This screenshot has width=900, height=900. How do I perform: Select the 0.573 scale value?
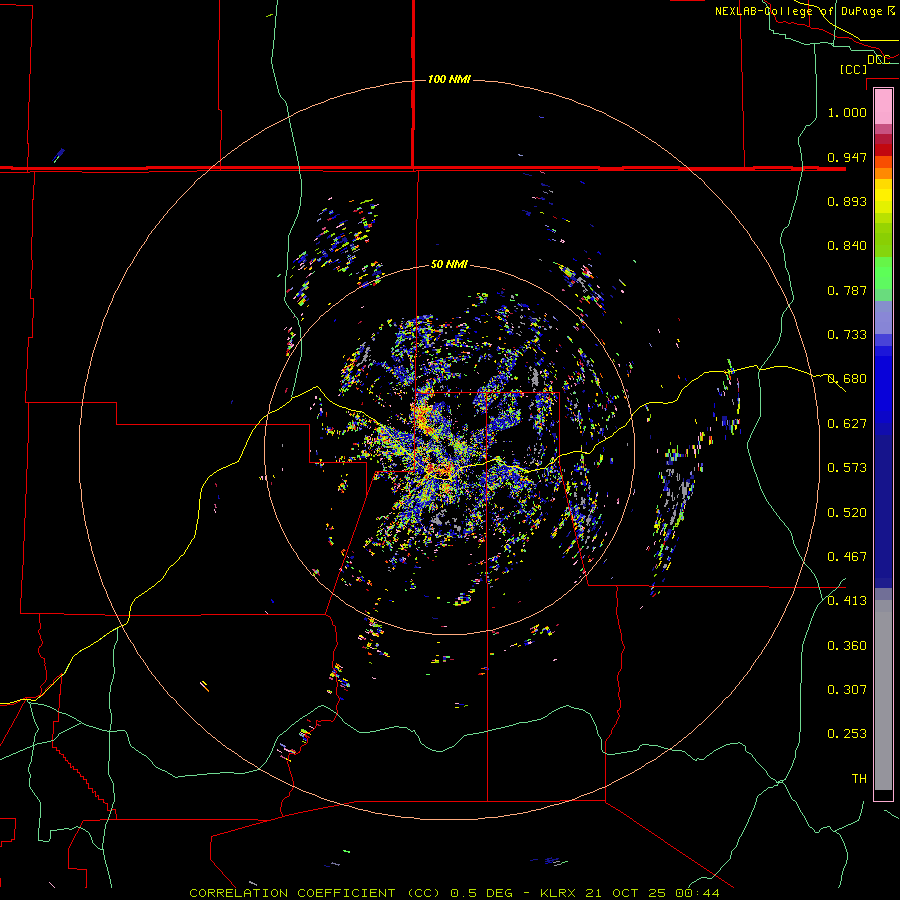pos(847,468)
